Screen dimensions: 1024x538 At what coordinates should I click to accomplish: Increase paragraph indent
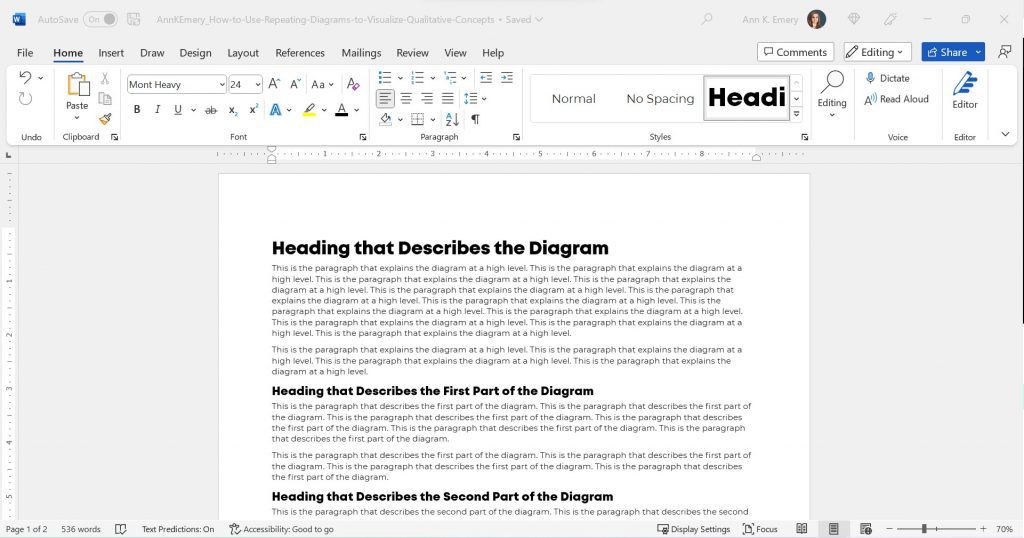tap(507, 78)
